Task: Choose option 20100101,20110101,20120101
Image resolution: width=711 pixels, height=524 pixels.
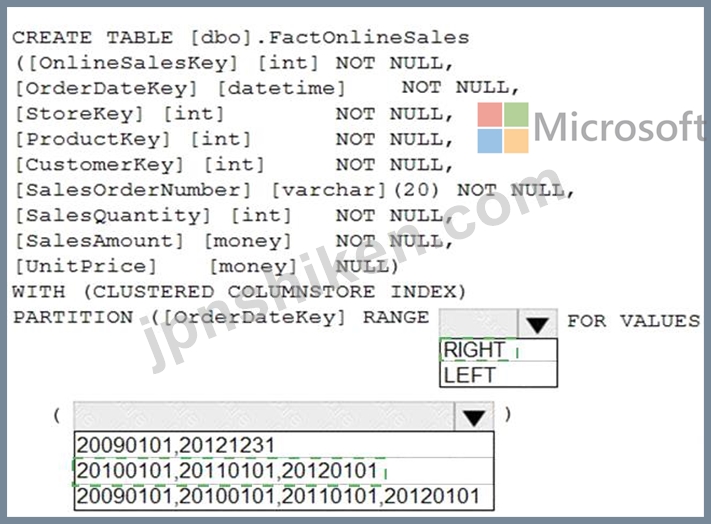Action: pos(284,471)
